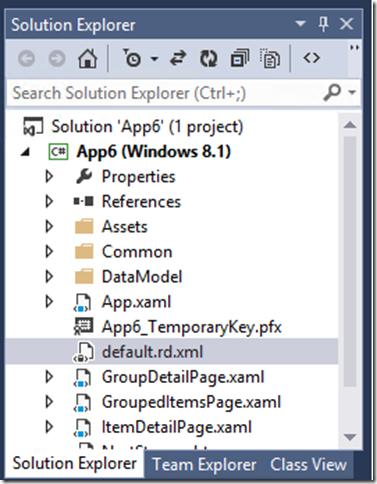Click the GroupedItemsPage.xaml file icon
The height and width of the screenshot is (484, 377).
click(83, 403)
